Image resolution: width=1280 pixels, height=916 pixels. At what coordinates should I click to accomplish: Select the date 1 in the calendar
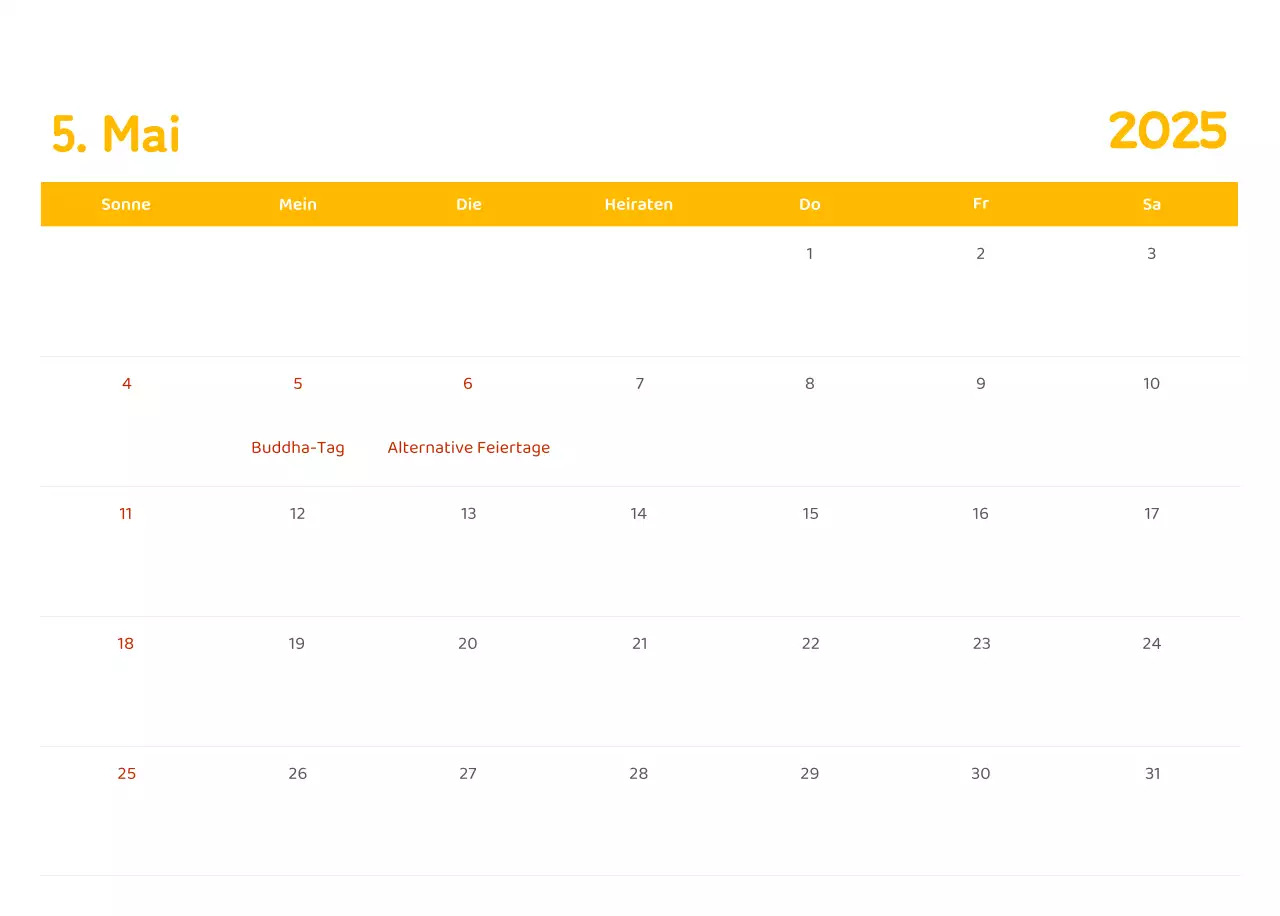pyautogui.click(x=809, y=253)
